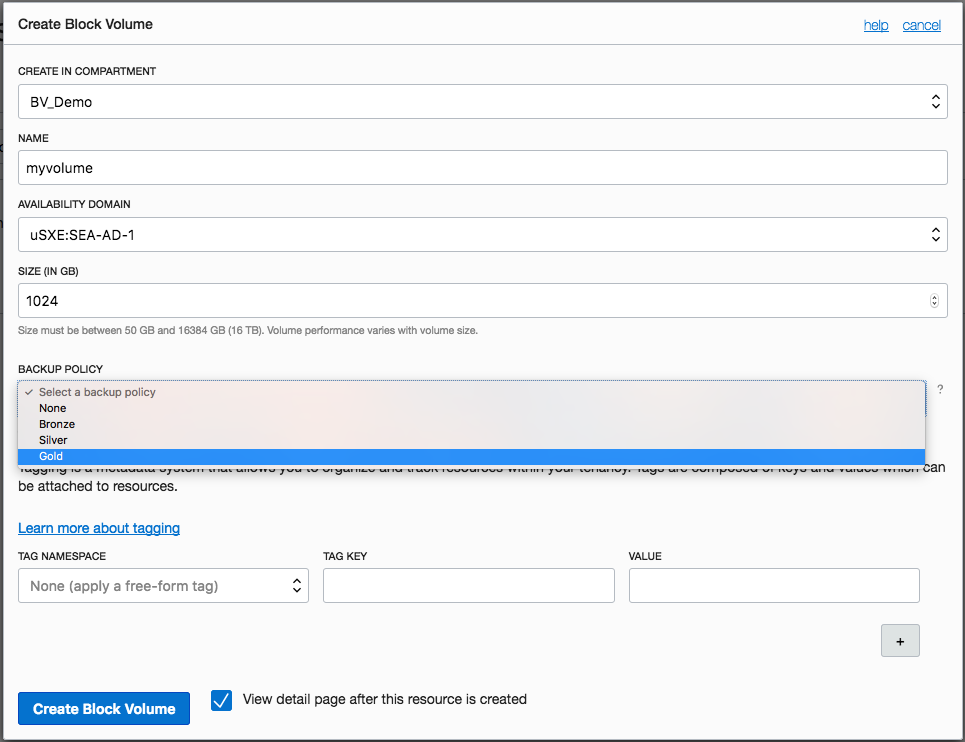The height and width of the screenshot is (742, 965).
Task: Click the cancel link to dismiss the dialog
Action: (921, 25)
